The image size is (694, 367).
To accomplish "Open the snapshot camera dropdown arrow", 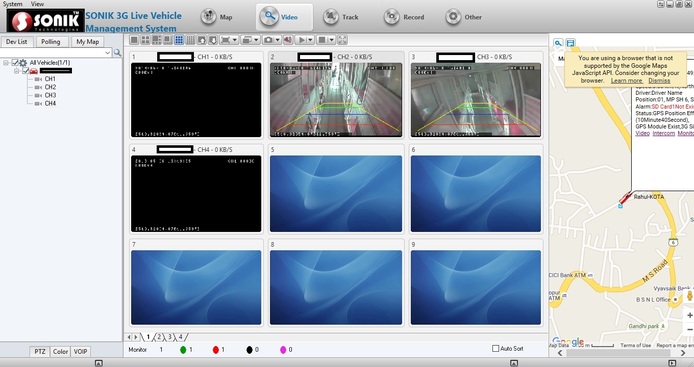I will pos(278,40).
